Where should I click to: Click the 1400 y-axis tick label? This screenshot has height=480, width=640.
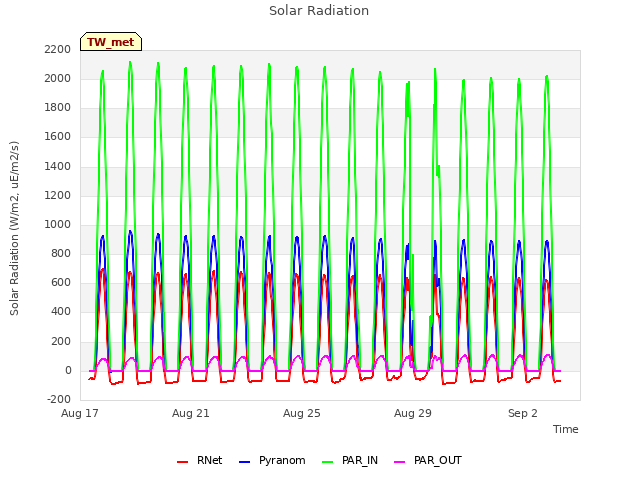tap(58, 166)
